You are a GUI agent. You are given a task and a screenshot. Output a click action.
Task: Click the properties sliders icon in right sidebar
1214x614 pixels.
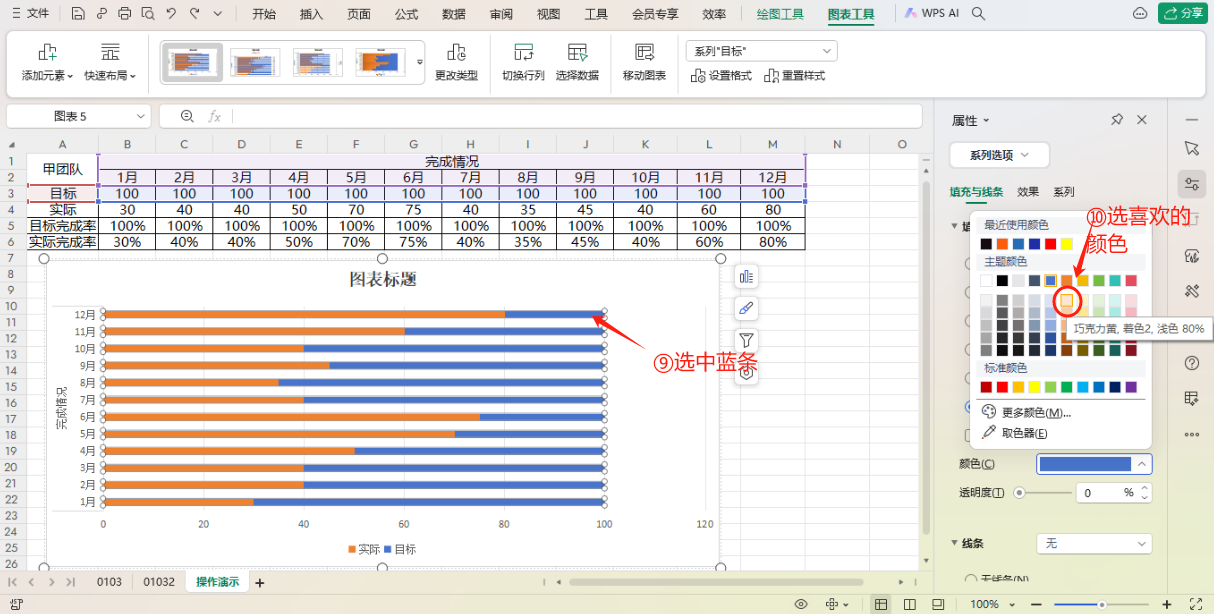click(1191, 183)
